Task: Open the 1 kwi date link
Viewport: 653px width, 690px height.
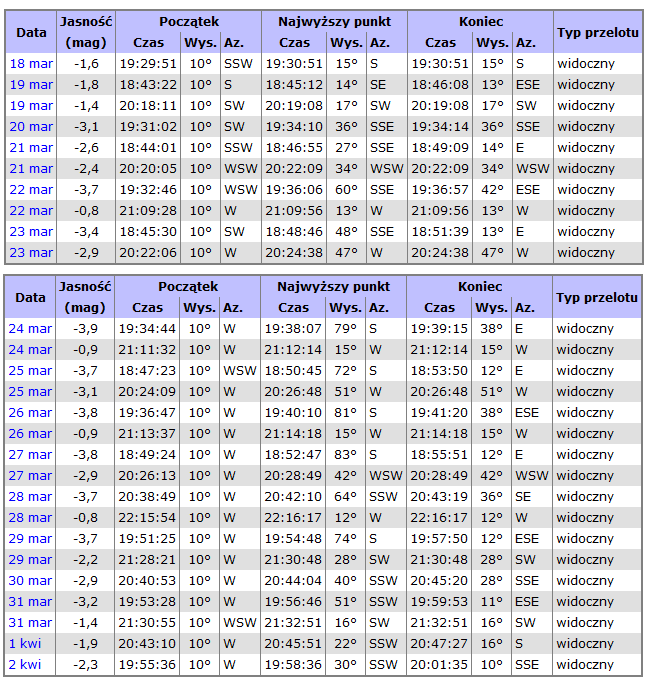Action: [25, 644]
